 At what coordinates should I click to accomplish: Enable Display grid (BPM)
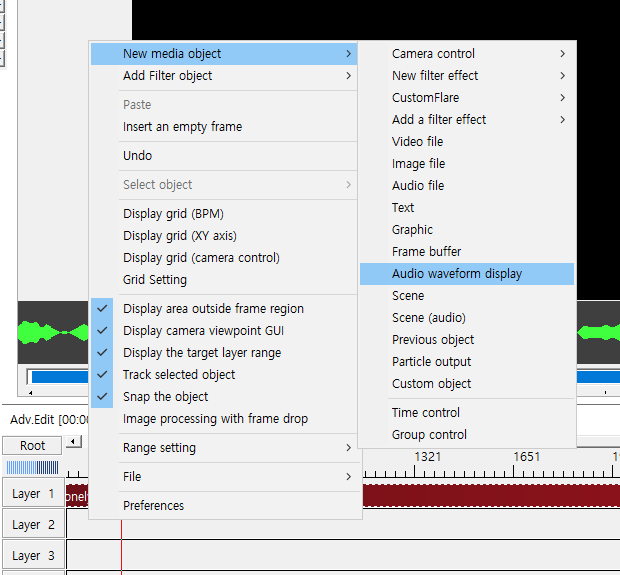224,214
